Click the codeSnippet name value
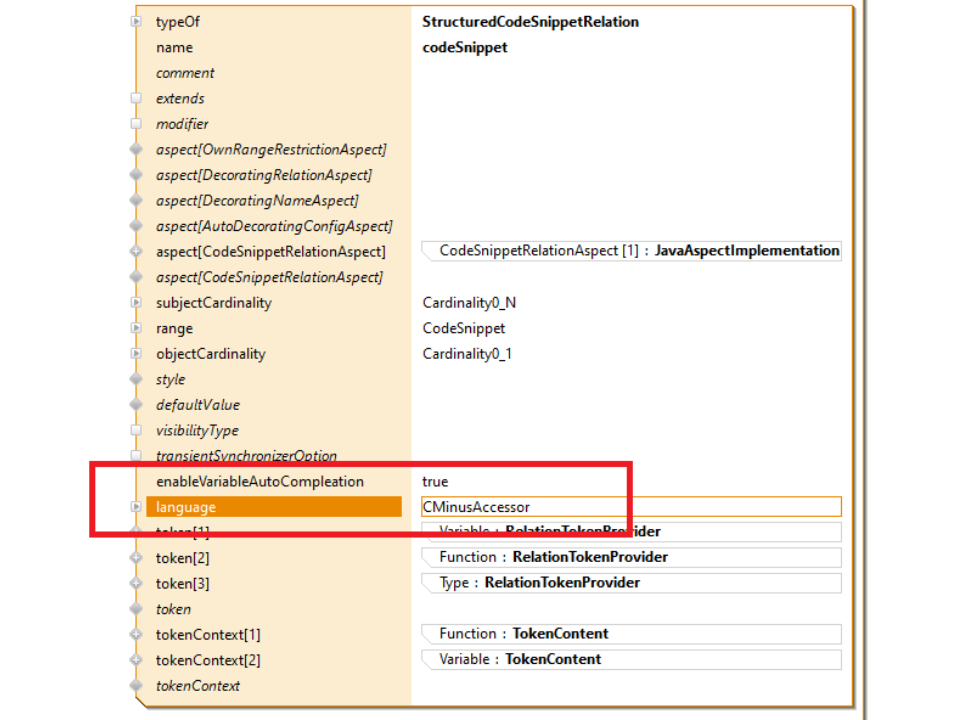This screenshot has height=720, width=960. coord(465,48)
